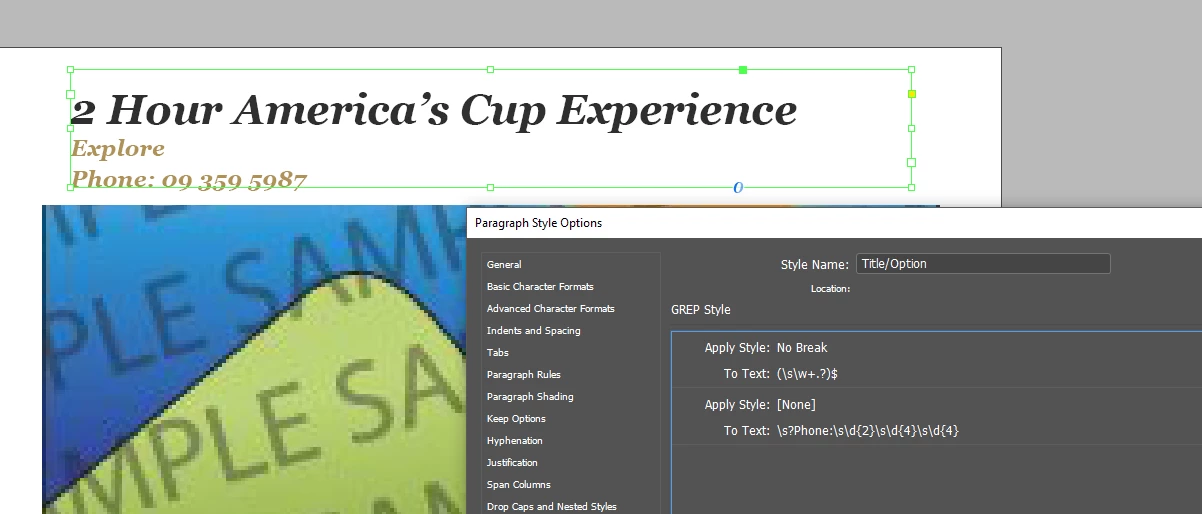1202x514 pixels.
Task: Open Basic Character Formats section
Action: 540,287
